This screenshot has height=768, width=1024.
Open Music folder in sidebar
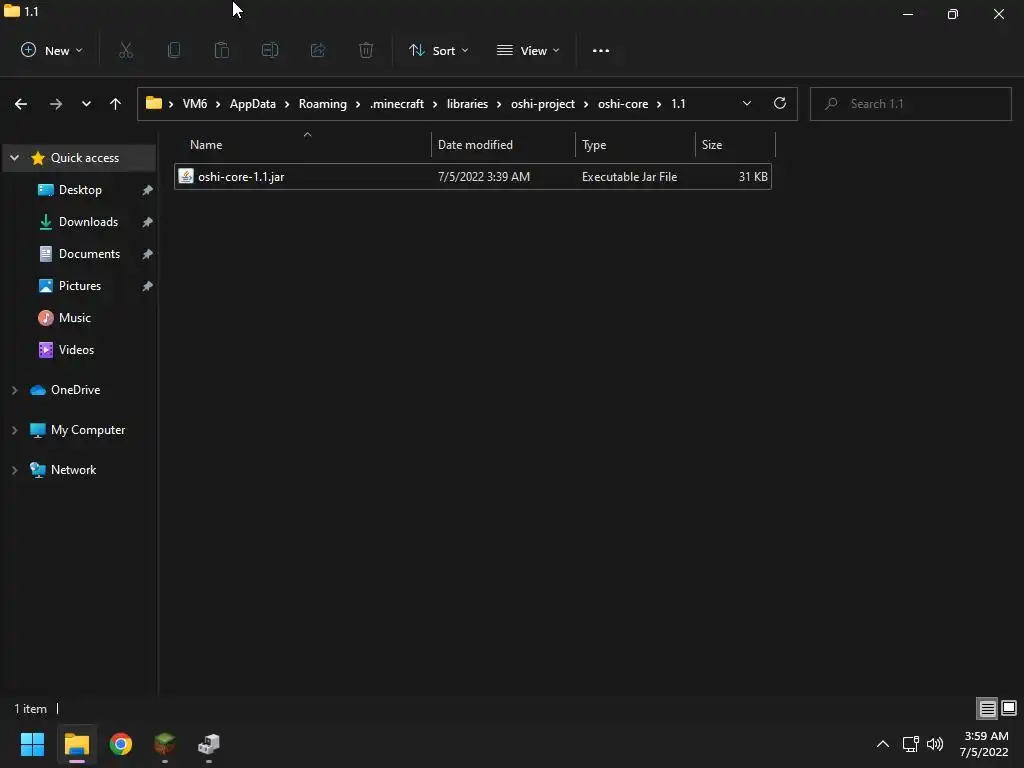74,318
